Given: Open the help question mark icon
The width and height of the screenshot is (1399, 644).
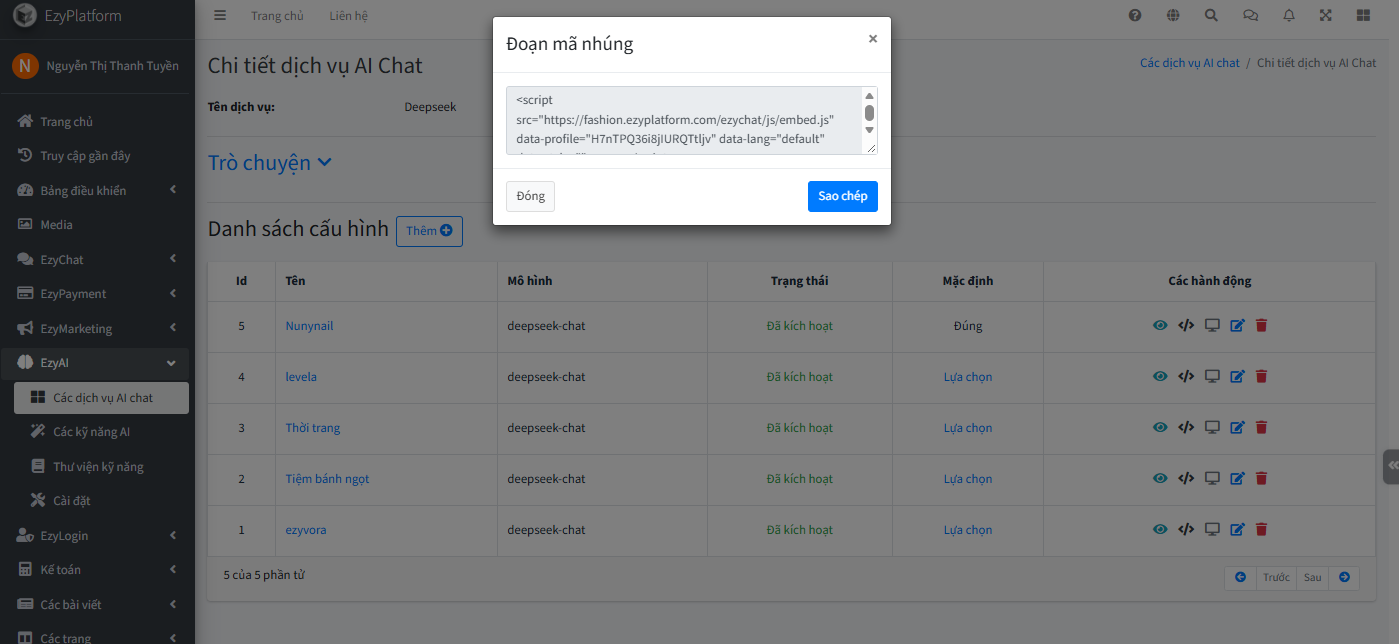Looking at the screenshot, I should pos(1135,15).
